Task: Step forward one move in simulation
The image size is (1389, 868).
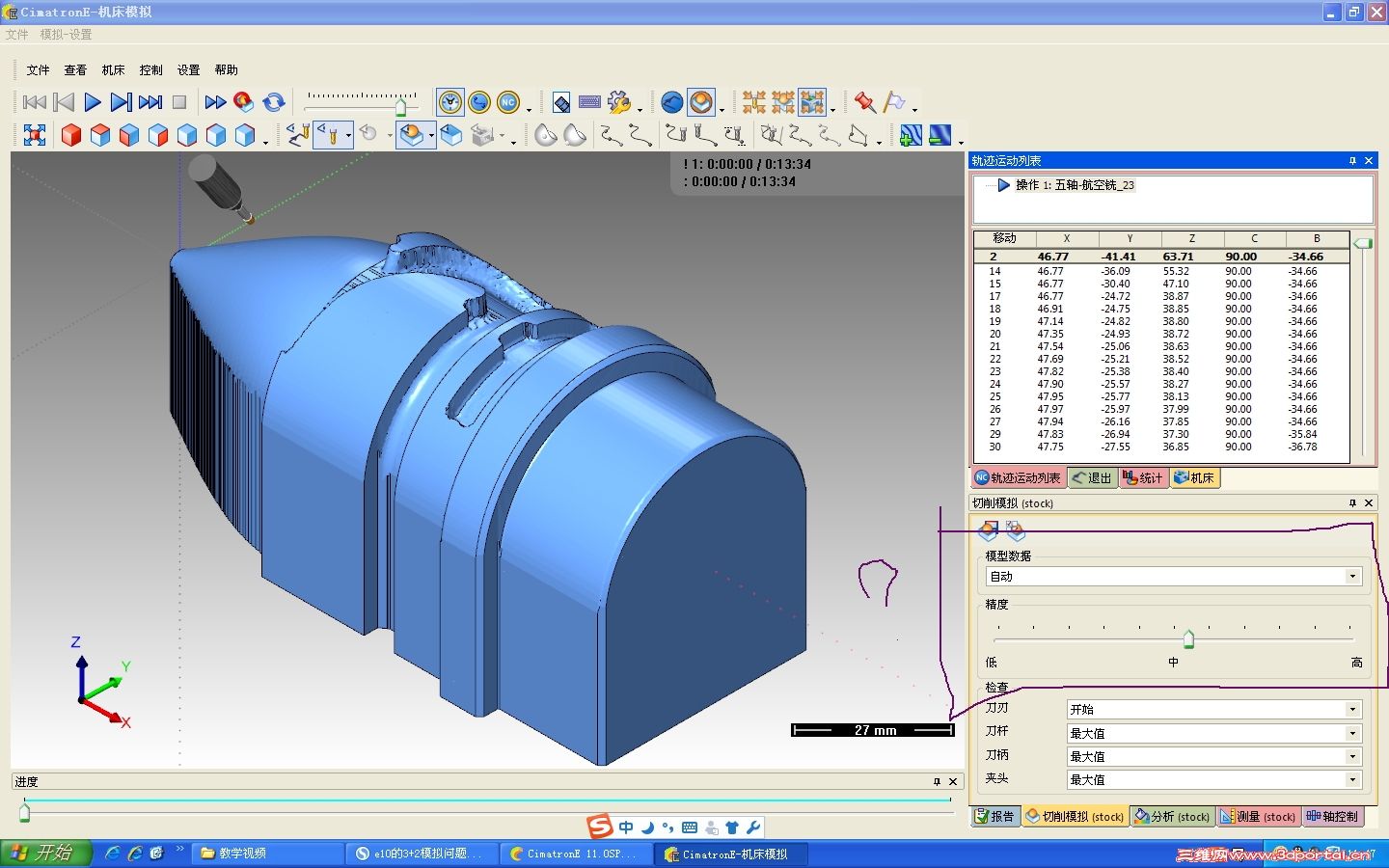Action: pyautogui.click(x=122, y=102)
